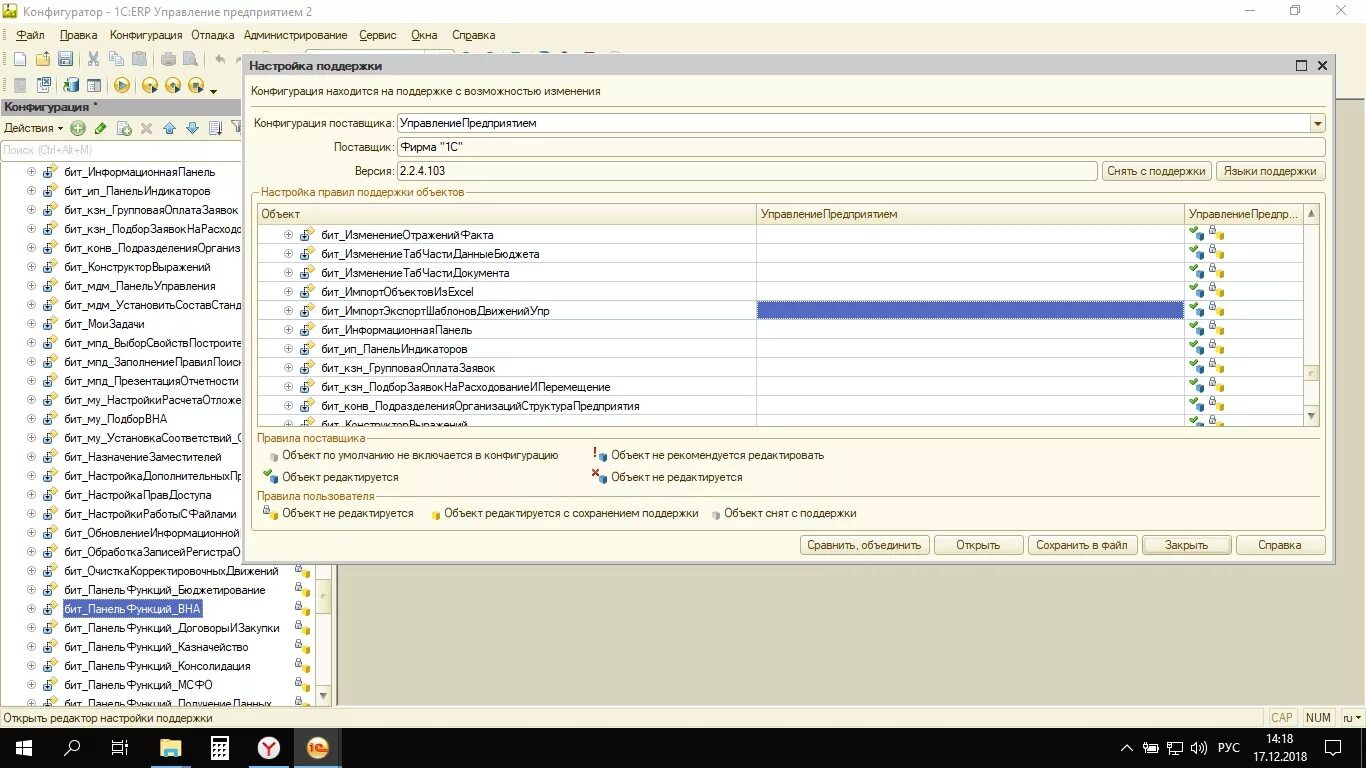Open the debug toolbar dropdown arrow
The image size is (1366, 768).
point(213,90)
